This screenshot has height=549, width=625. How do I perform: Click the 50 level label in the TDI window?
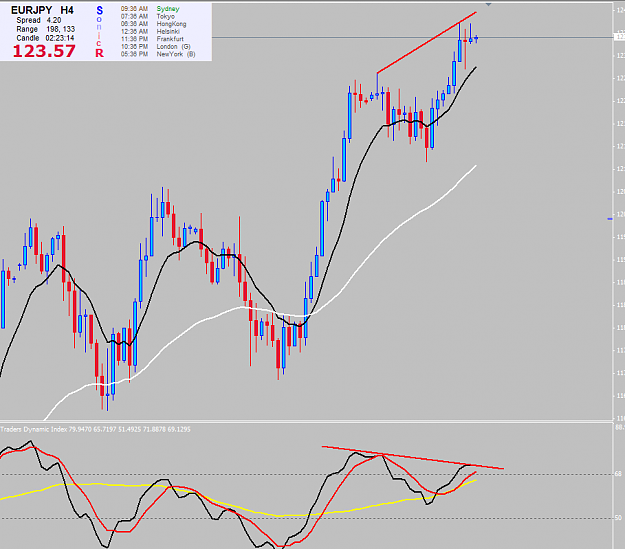[618, 518]
